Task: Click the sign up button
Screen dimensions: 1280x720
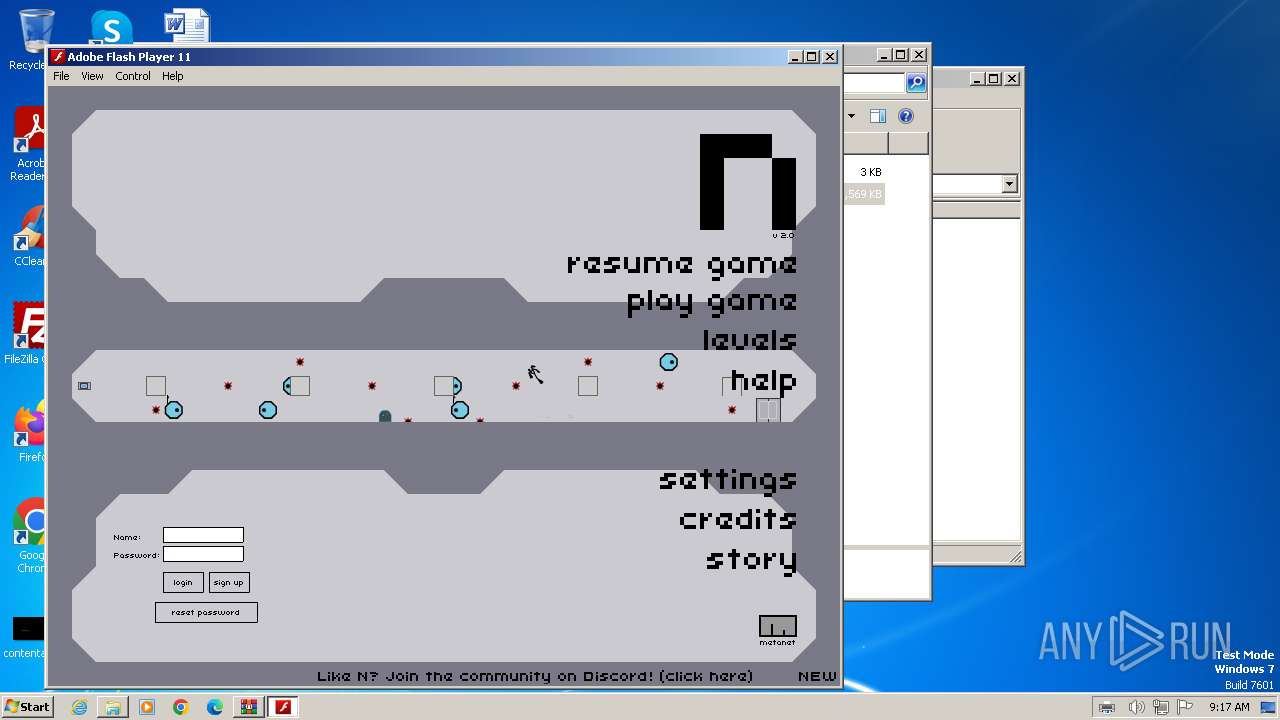Action: point(228,582)
